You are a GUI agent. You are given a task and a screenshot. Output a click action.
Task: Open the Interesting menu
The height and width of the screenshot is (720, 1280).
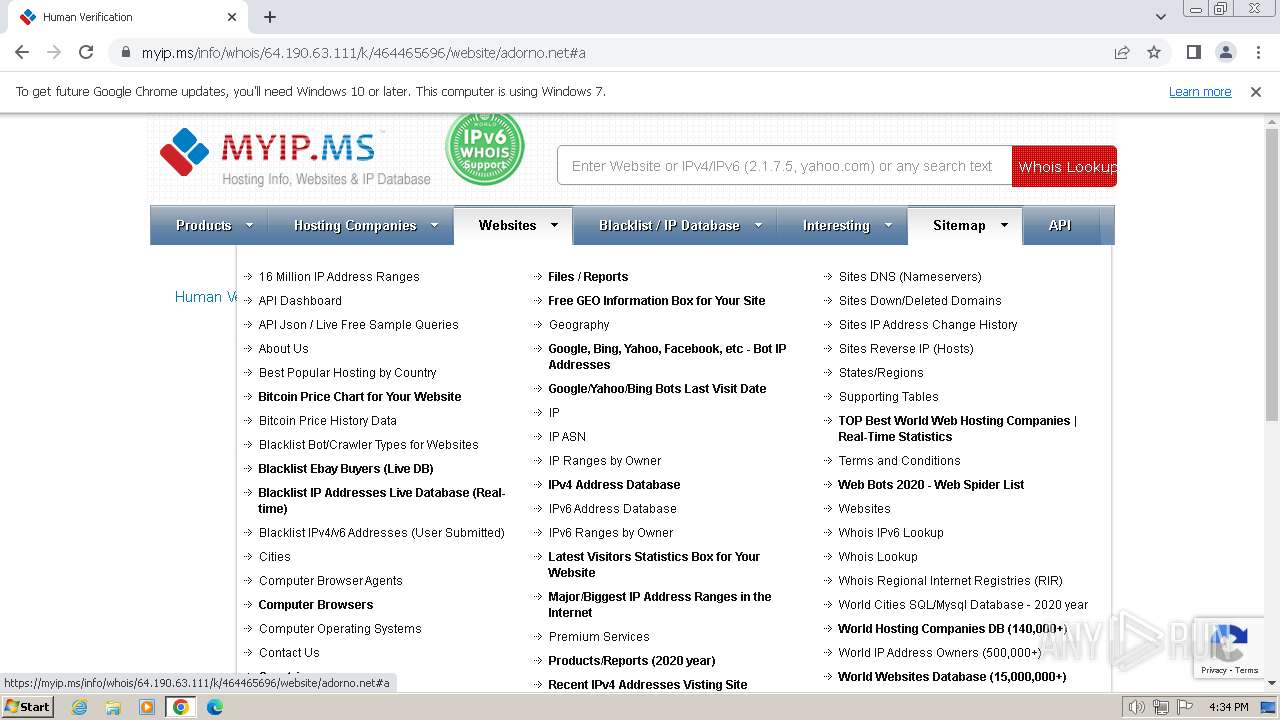point(836,225)
